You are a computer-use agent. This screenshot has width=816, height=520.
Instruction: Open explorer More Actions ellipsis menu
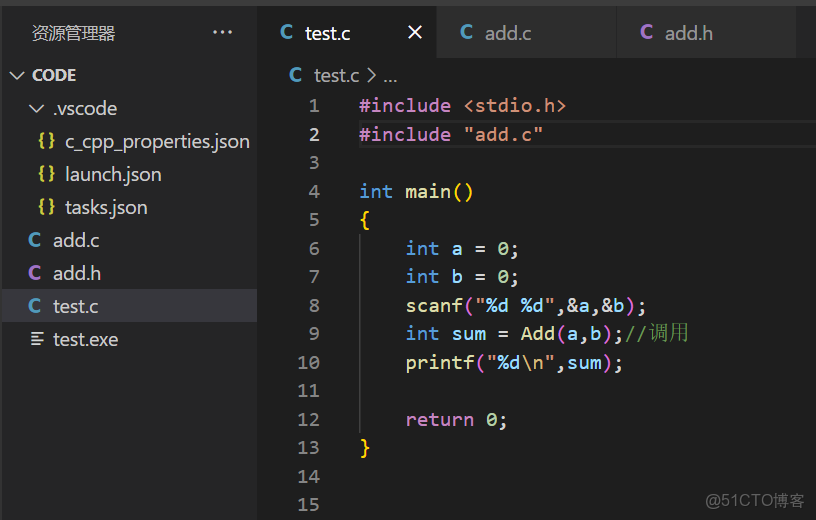pyautogui.click(x=222, y=33)
